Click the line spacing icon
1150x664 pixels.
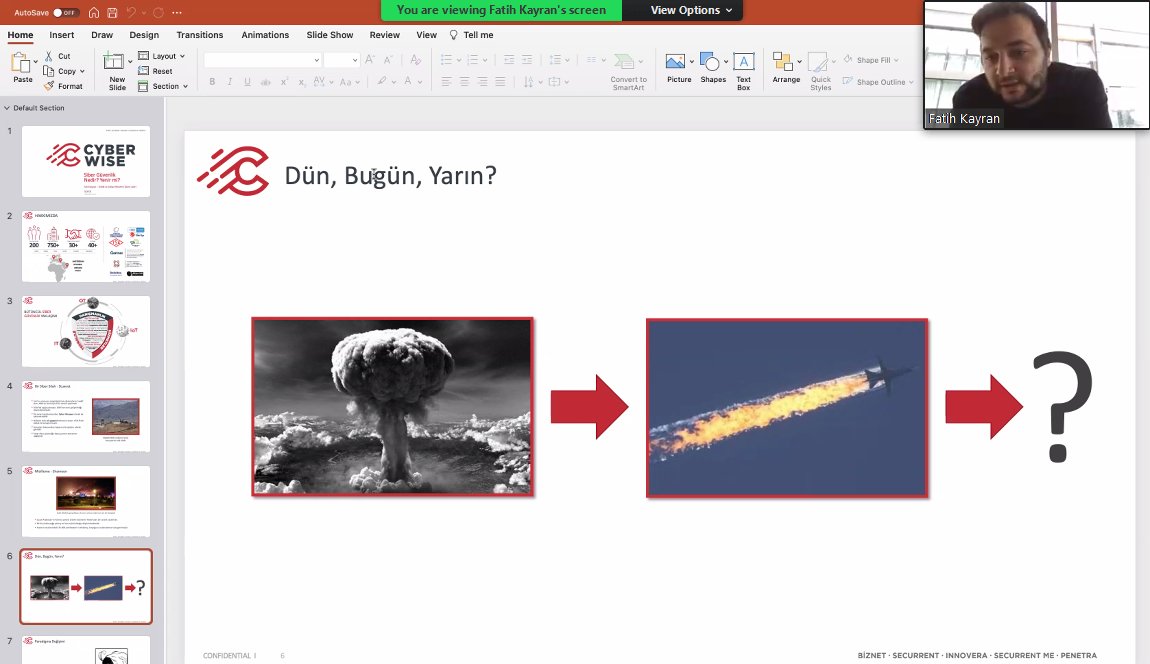[x=555, y=60]
